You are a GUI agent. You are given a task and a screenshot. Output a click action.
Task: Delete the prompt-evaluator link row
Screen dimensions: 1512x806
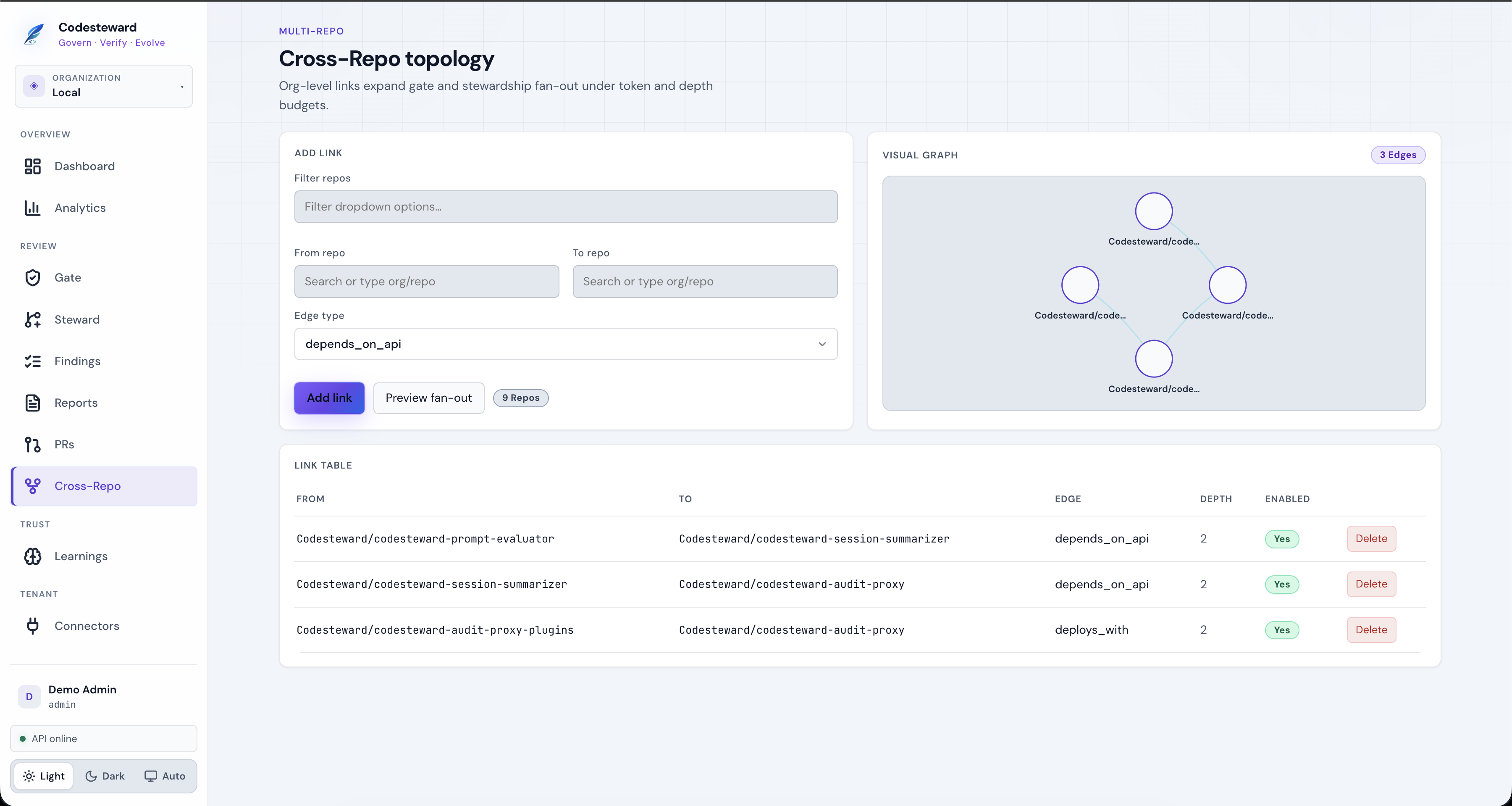tap(1371, 539)
